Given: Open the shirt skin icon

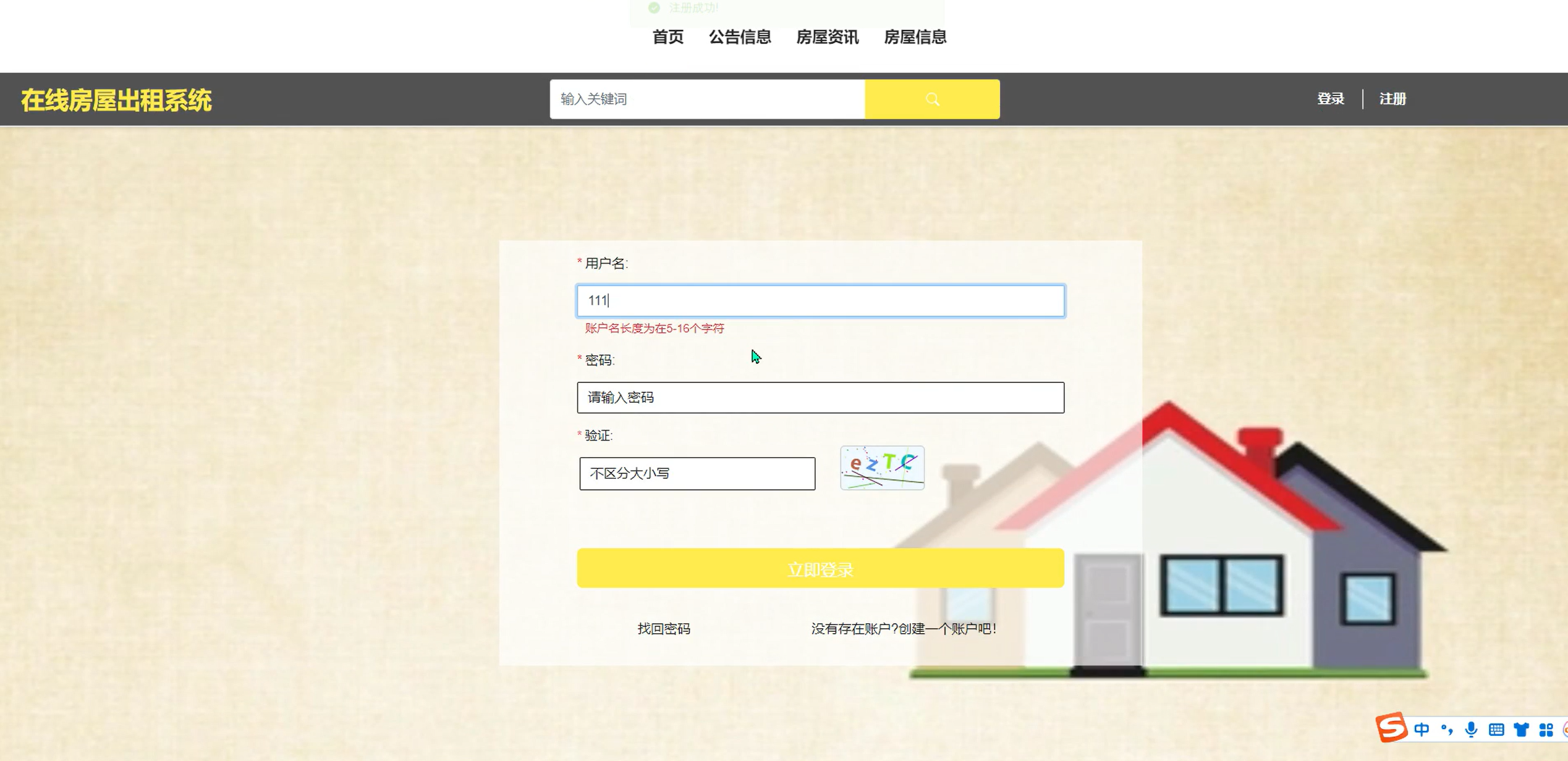Looking at the screenshot, I should tap(1521, 729).
